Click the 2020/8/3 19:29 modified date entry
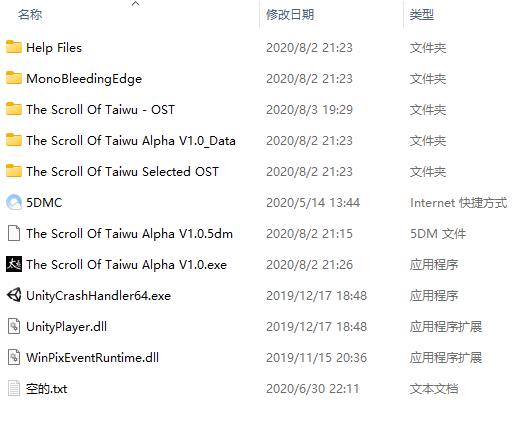The height and width of the screenshot is (427, 512). (x=309, y=109)
